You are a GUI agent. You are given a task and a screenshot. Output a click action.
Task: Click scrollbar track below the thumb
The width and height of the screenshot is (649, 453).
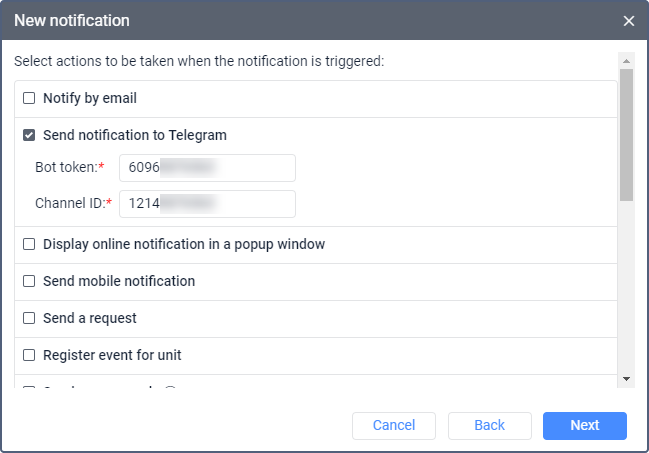point(626,290)
